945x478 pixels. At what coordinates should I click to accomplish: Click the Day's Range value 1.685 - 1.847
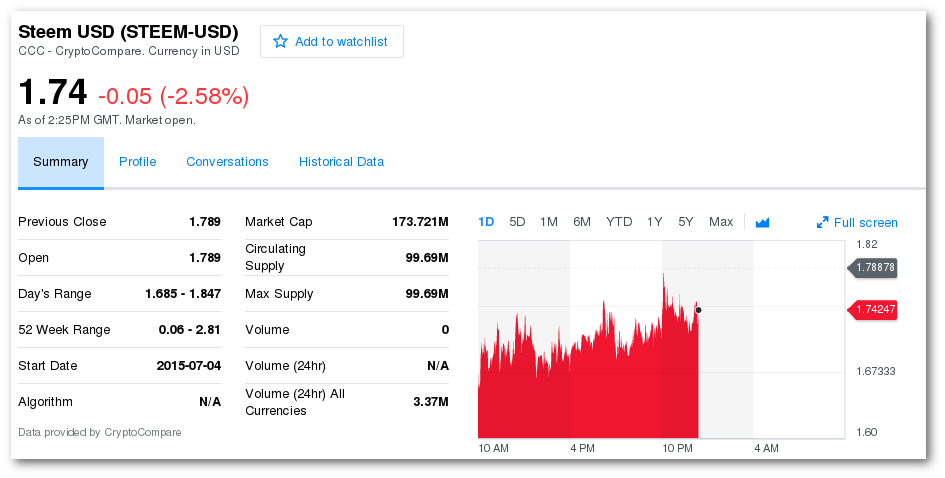183,294
